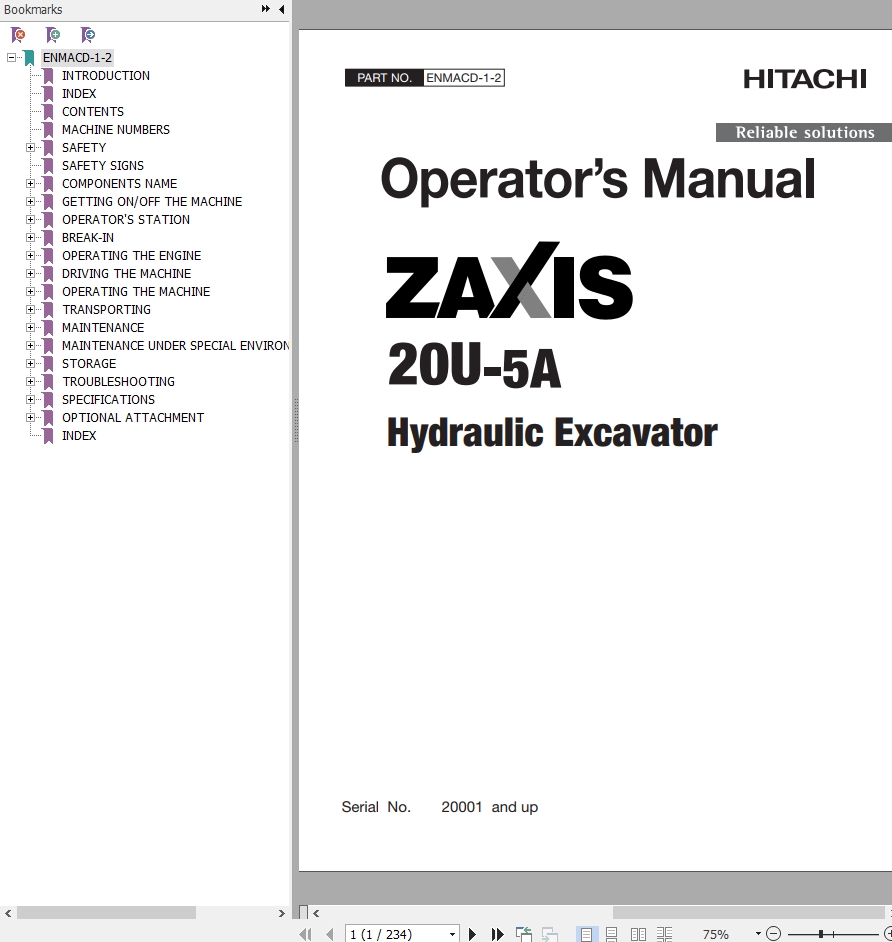Click the add new bookmark icon
The width and height of the screenshot is (892, 942).
click(53, 35)
